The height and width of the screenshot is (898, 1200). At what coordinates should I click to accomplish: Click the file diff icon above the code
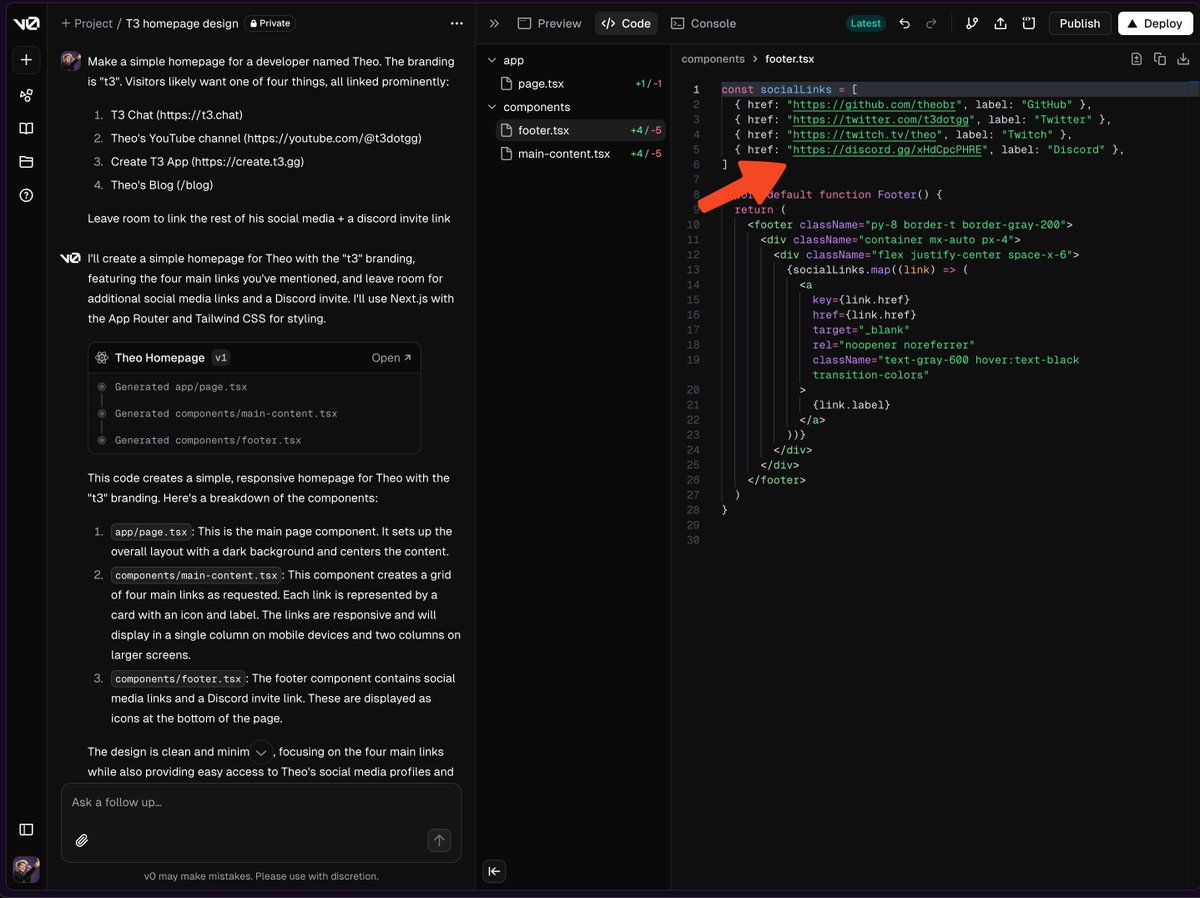click(x=1136, y=59)
